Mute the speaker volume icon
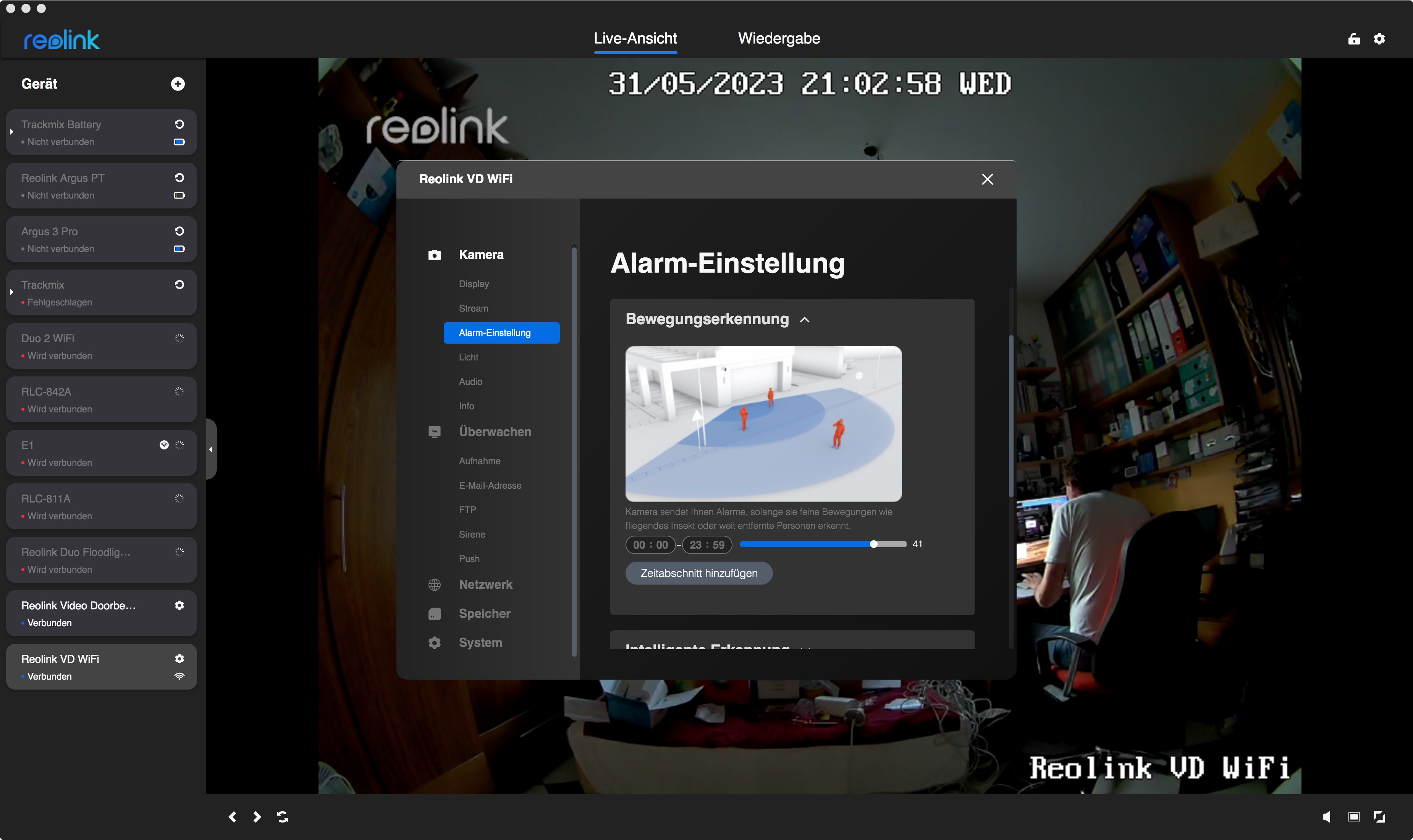1413x840 pixels. [x=1326, y=817]
